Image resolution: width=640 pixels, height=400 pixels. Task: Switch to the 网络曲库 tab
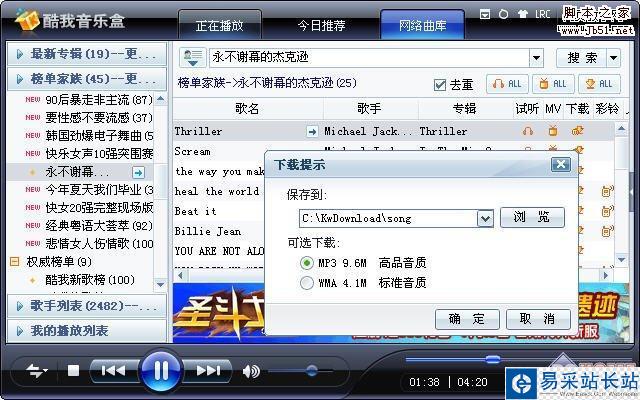pos(422,26)
